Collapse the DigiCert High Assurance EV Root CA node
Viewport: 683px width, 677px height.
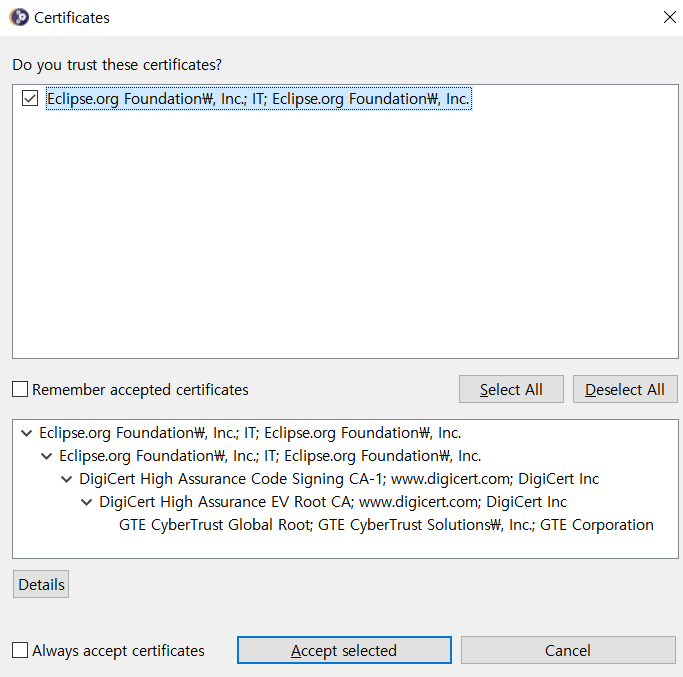[x=87, y=502]
